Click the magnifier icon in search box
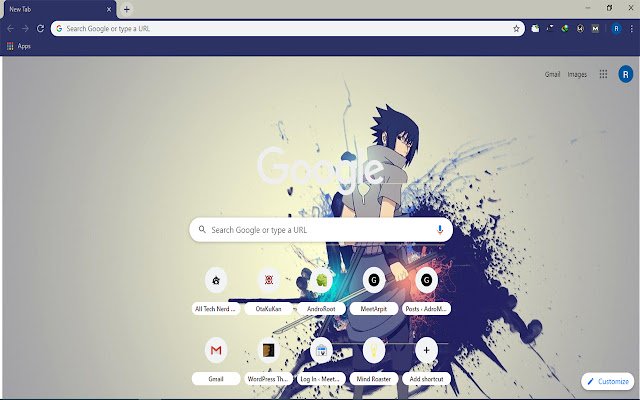 [x=202, y=229]
